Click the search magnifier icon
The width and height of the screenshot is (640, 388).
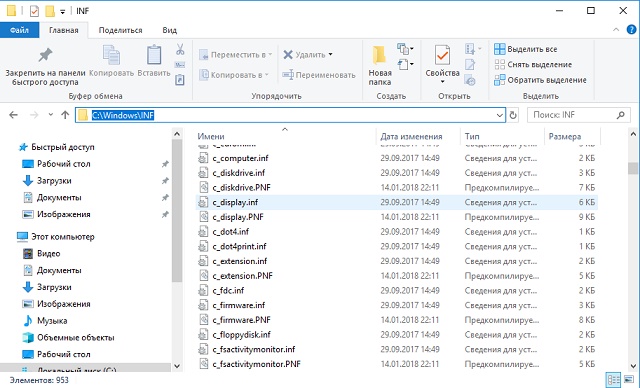(x=620, y=115)
